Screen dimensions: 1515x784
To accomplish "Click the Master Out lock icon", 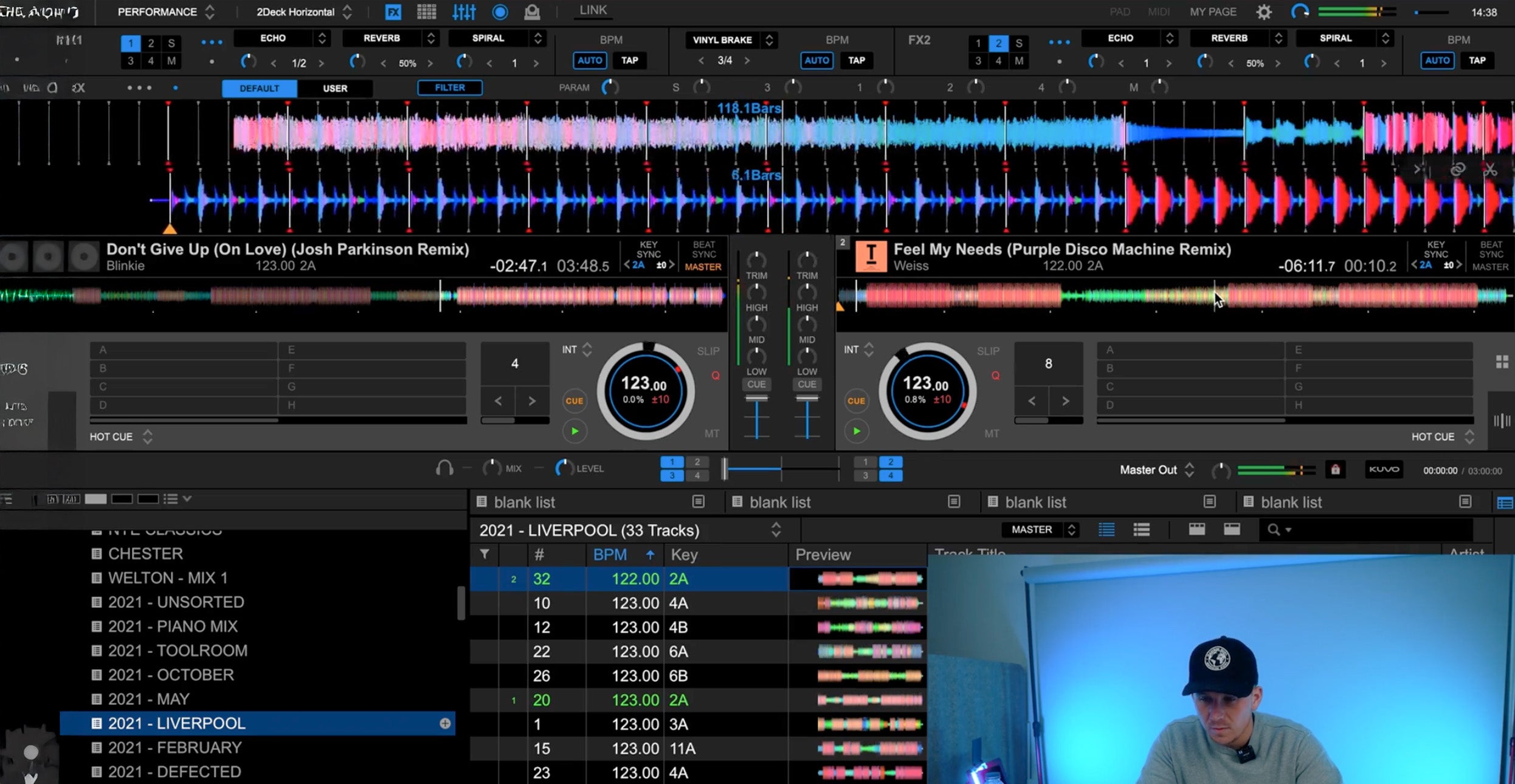I will click(1335, 469).
